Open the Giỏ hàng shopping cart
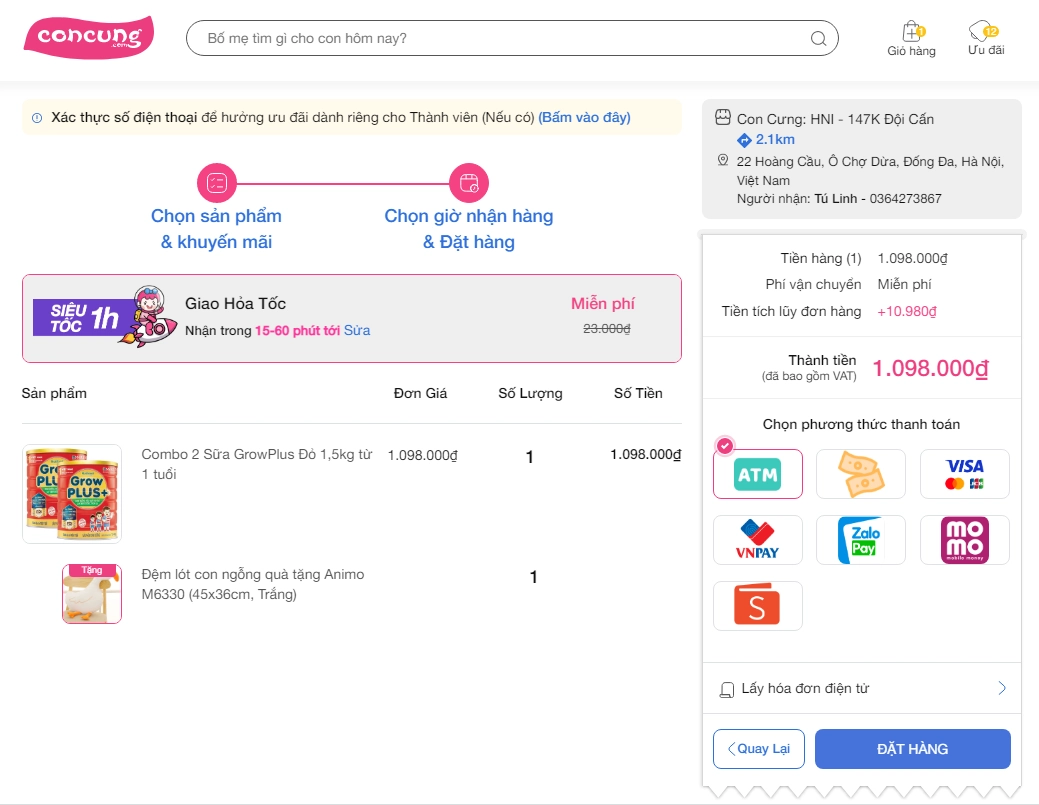This screenshot has width=1039, height=805. click(x=911, y=32)
